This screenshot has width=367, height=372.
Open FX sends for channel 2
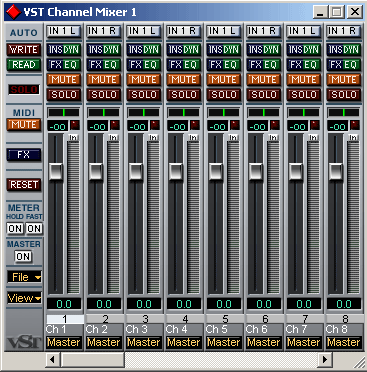coord(95,65)
